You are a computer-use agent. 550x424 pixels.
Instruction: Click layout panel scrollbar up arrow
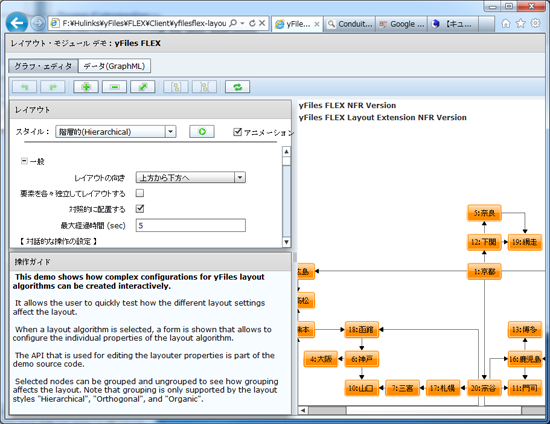(286, 152)
